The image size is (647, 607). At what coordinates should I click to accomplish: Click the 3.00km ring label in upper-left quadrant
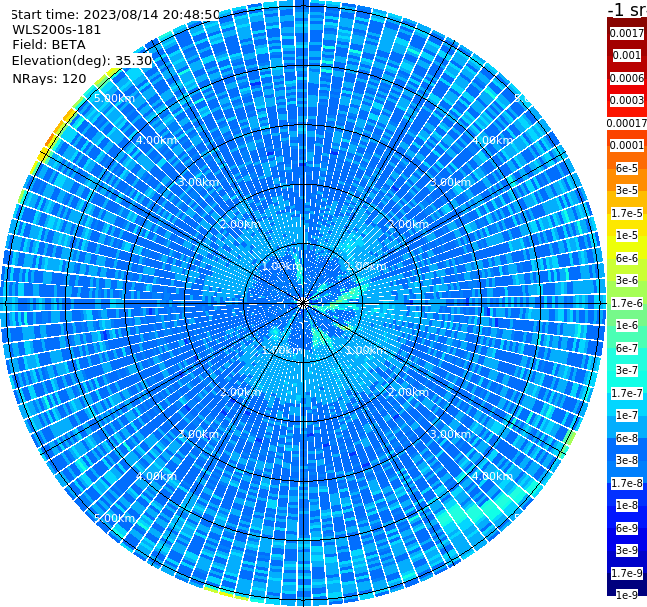tap(198, 182)
